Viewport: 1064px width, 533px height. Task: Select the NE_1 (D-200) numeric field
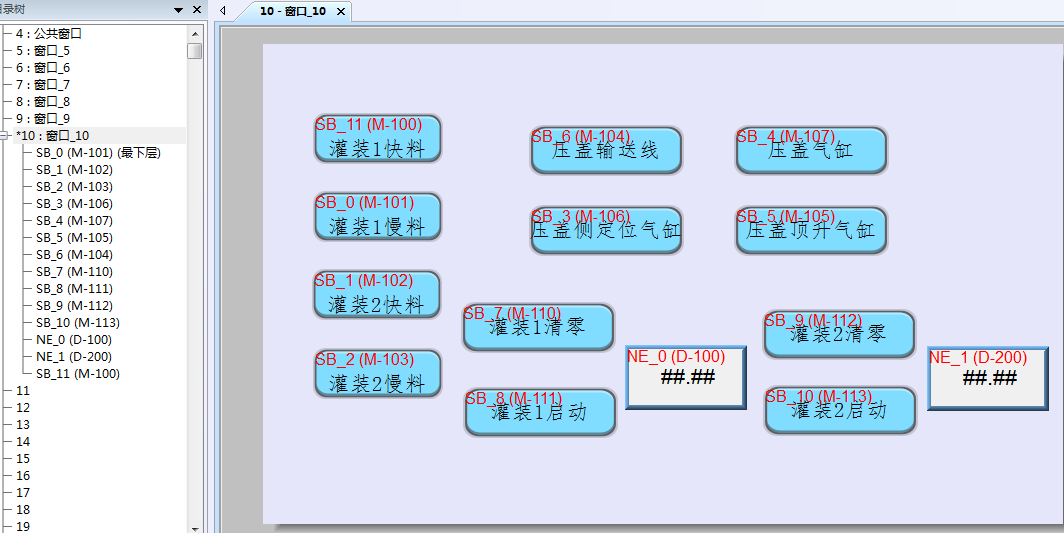(988, 378)
